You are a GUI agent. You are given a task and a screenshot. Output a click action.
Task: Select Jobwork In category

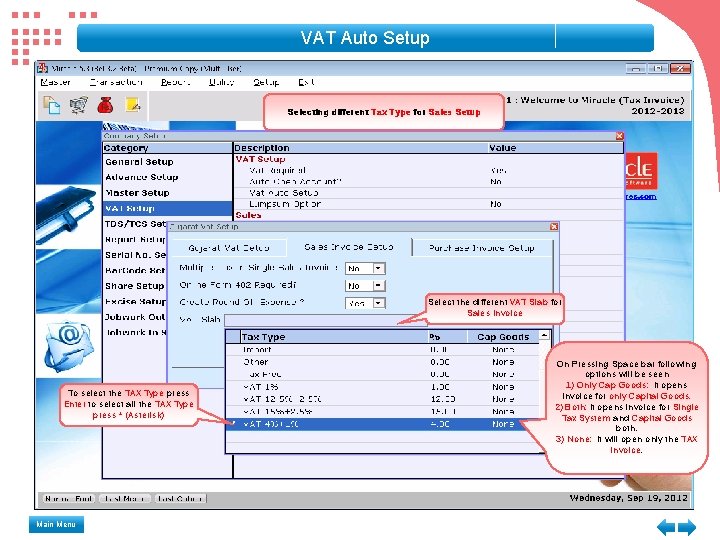[135, 332]
